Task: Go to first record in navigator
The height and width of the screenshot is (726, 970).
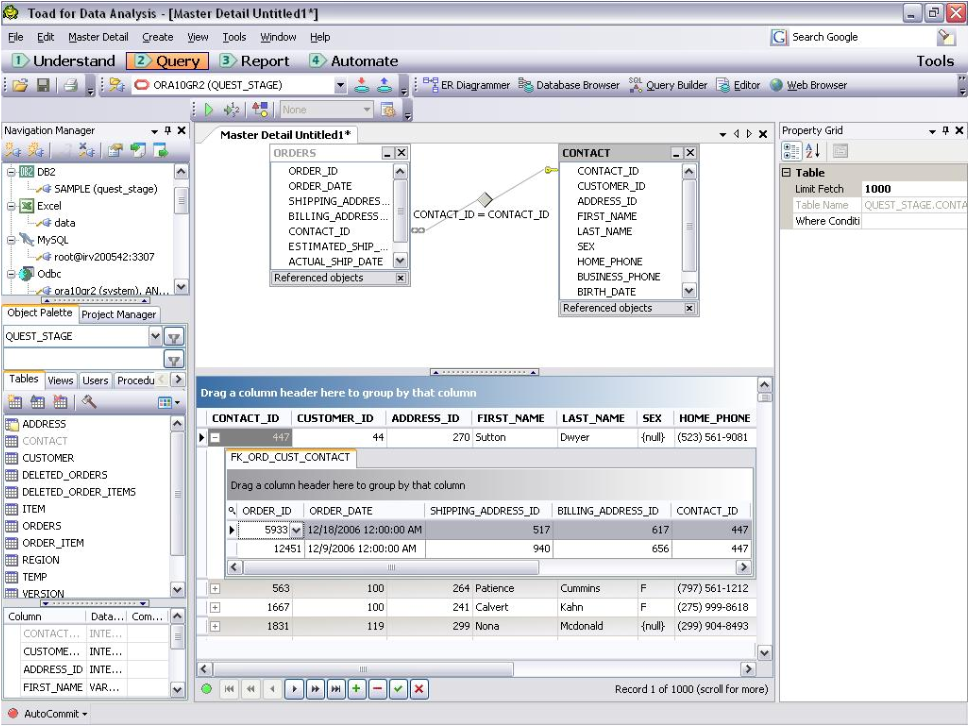Action: coord(229,689)
